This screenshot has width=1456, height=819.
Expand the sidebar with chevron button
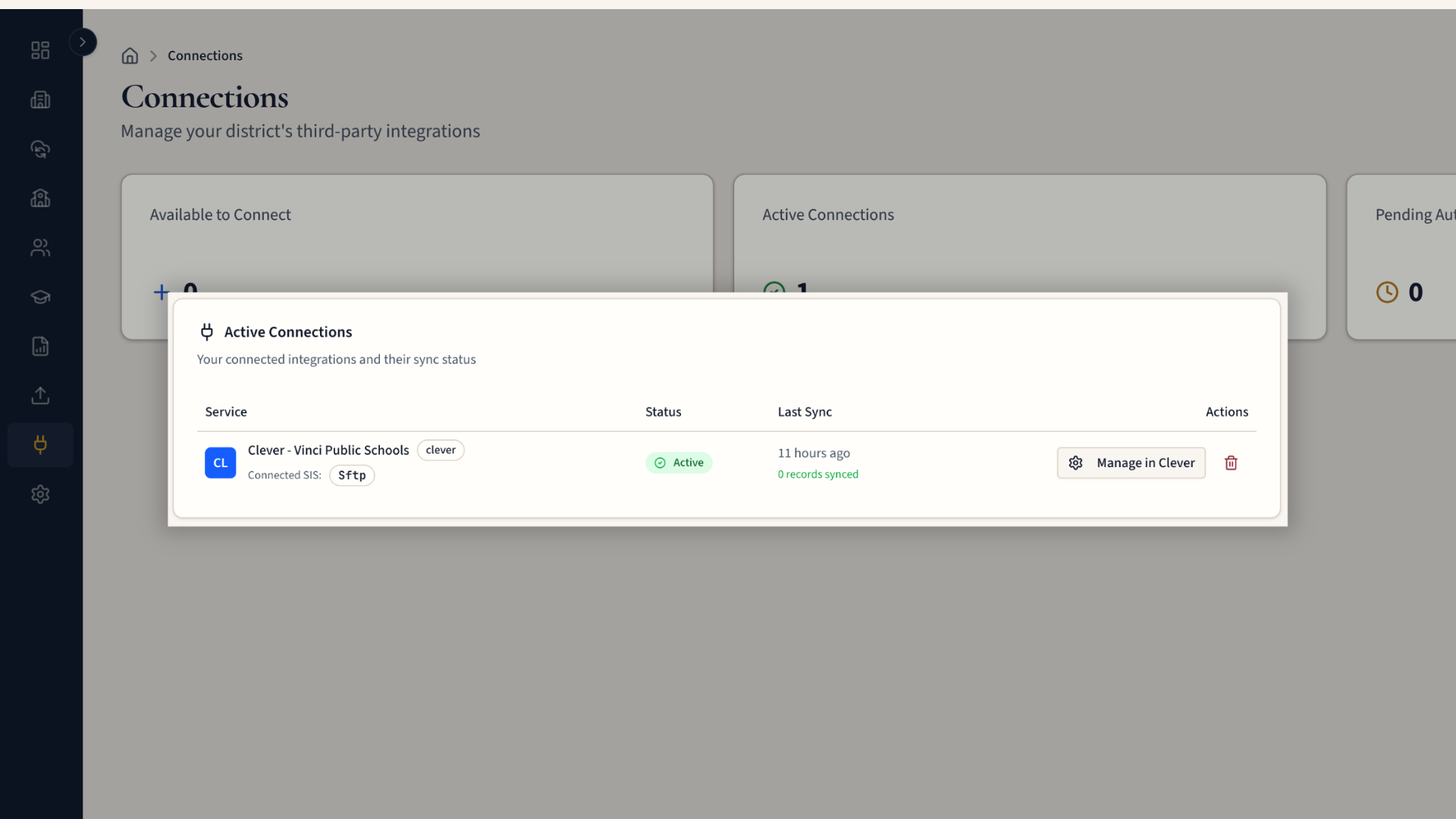point(83,42)
